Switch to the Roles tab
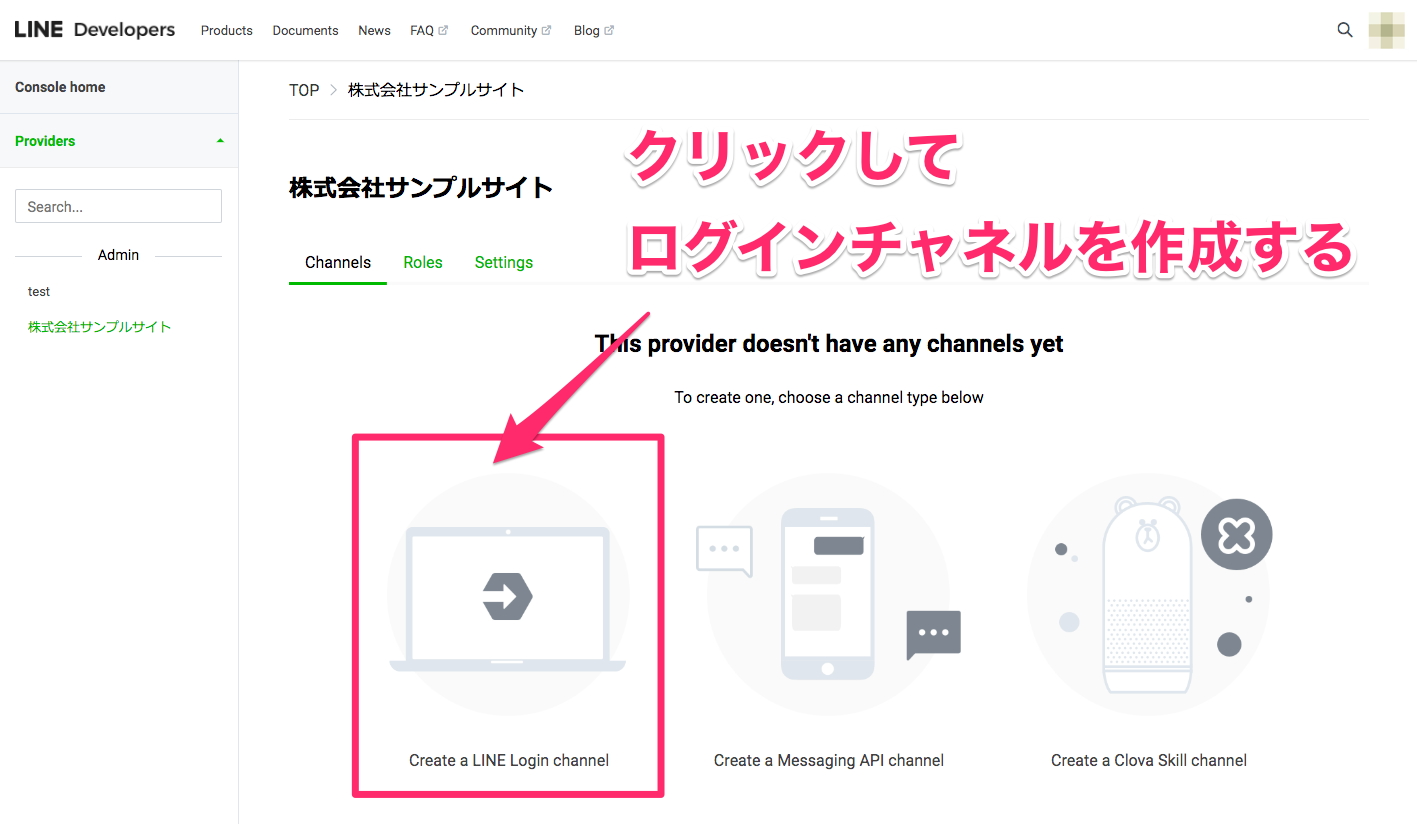The width and height of the screenshot is (1417, 824). (x=423, y=262)
